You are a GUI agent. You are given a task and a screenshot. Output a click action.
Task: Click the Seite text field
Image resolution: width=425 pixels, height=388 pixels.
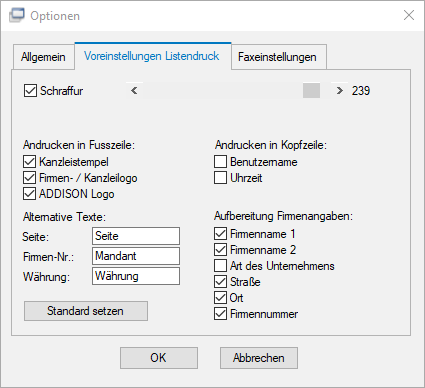click(x=136, y=236)
